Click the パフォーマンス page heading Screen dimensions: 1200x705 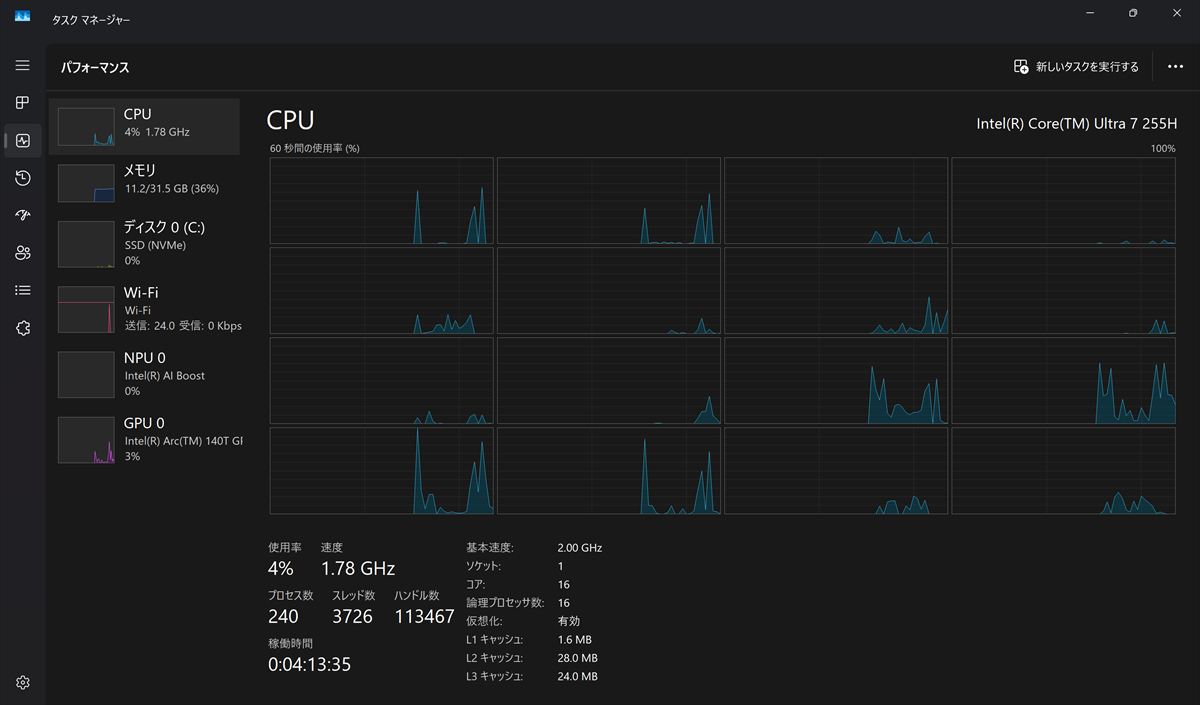95,68
